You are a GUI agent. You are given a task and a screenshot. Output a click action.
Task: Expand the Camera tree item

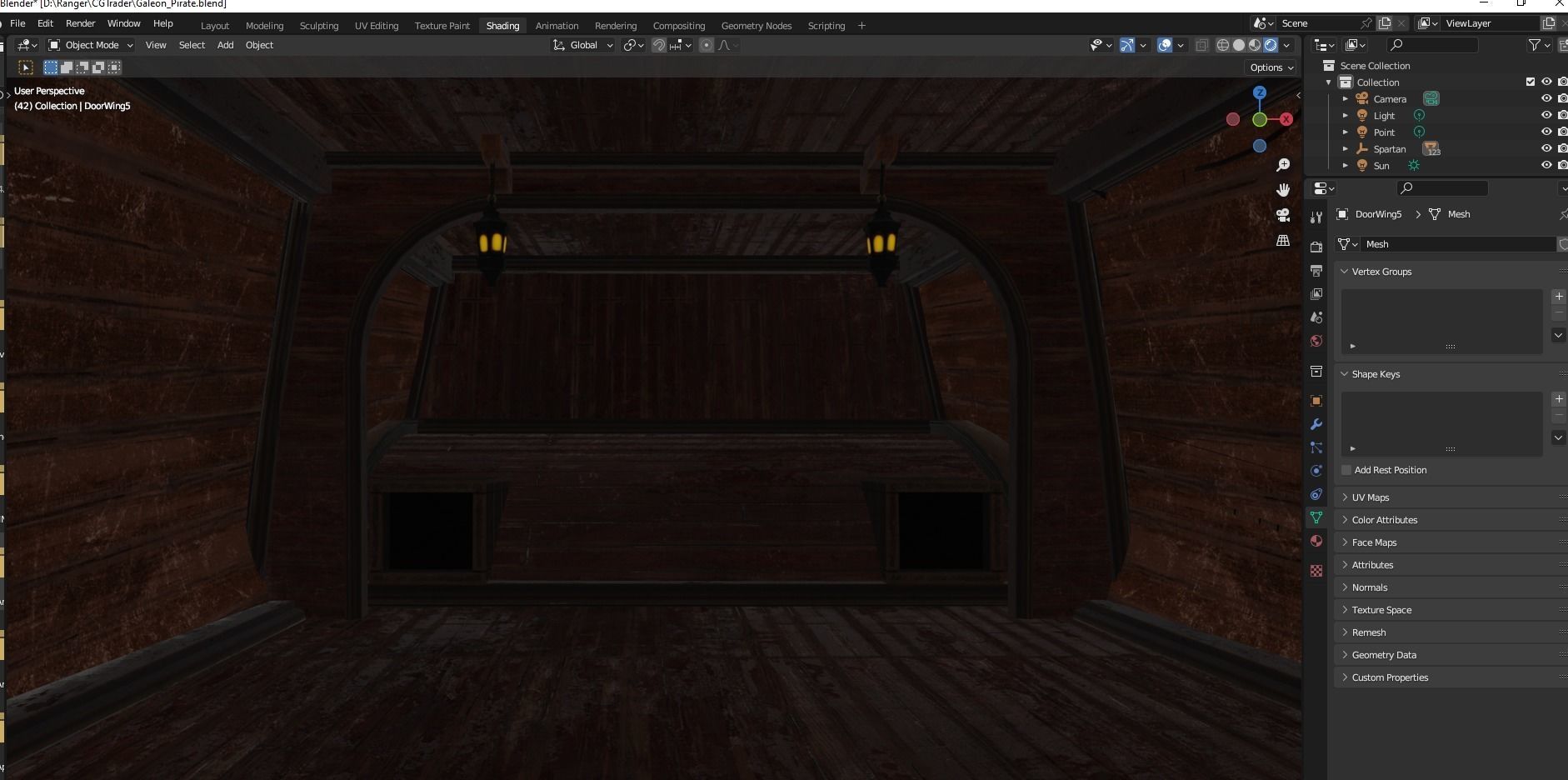(x=1345, y=98)
